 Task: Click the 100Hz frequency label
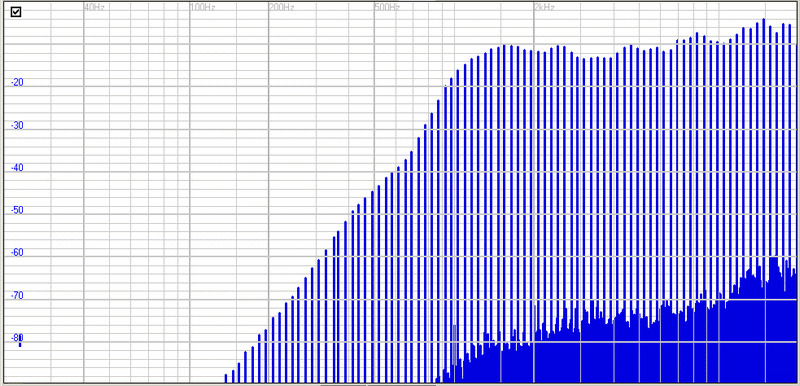click(x=203, y=8)
